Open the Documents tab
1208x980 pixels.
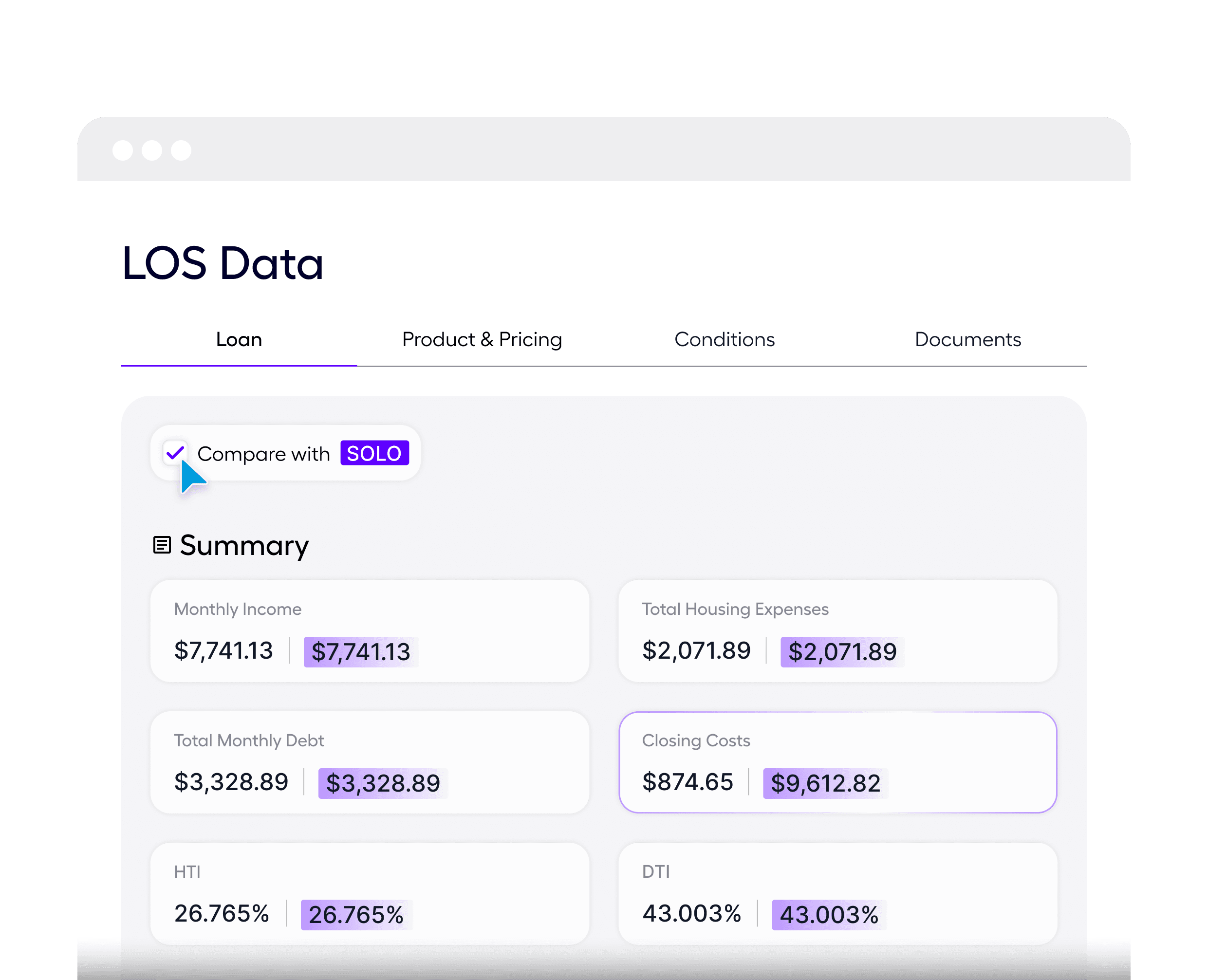pyautogui.click(x=967, y=339)
